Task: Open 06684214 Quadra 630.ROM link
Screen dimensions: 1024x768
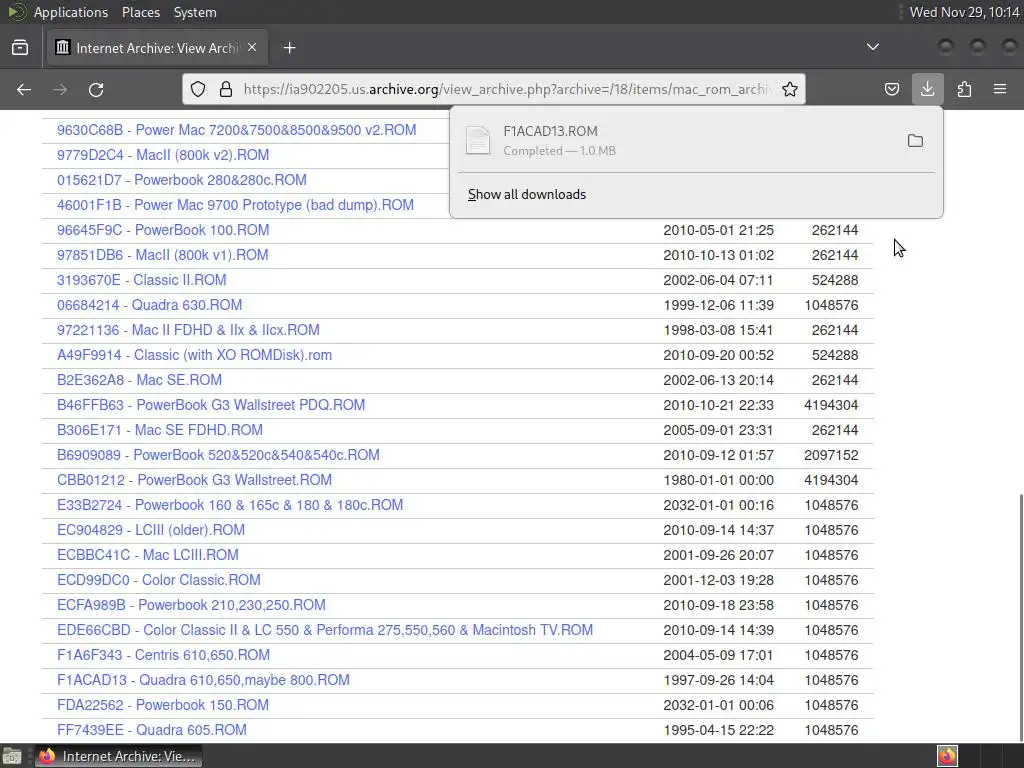Action: click(150, 305)
